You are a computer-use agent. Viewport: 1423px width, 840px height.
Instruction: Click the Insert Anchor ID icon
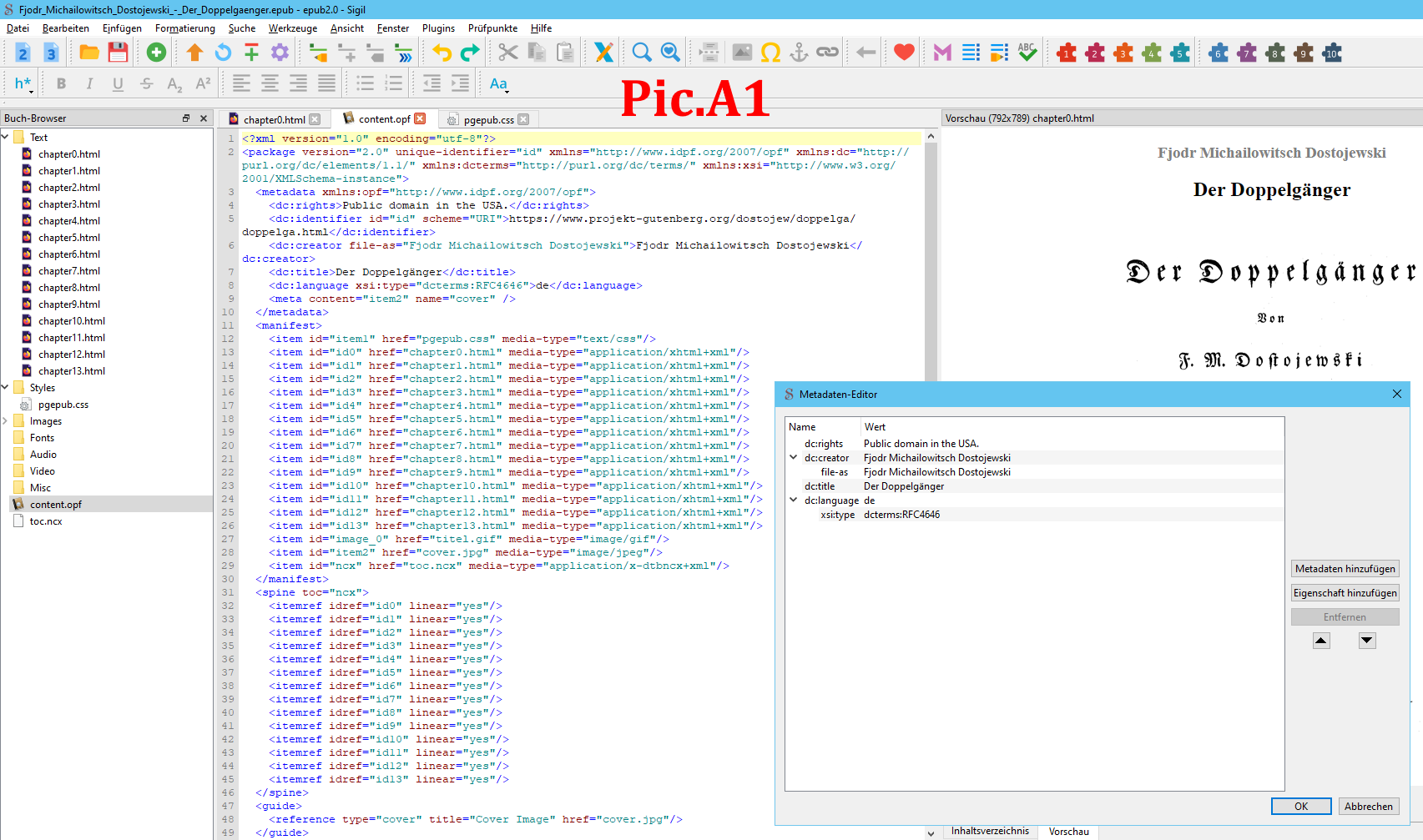[x=799, y=53]
